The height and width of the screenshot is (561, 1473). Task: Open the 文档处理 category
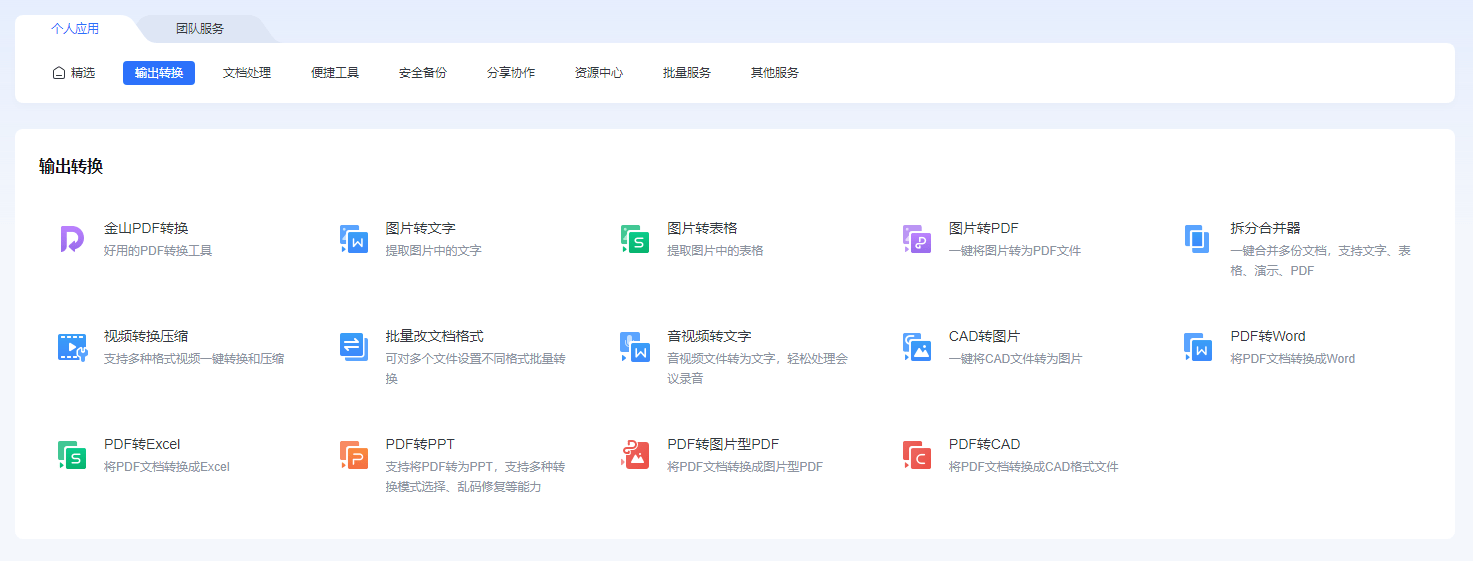coord(247,73)
